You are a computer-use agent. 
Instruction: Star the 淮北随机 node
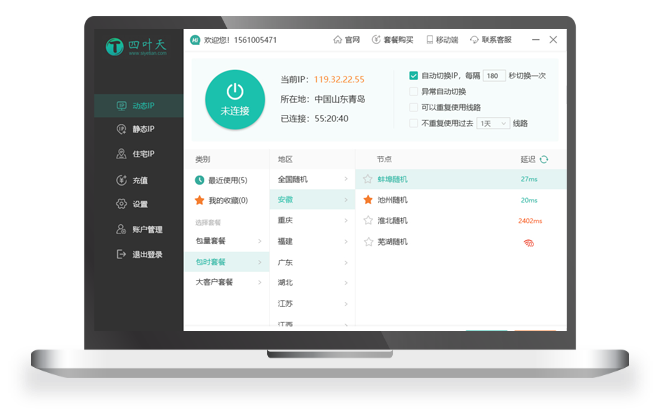click(x=367, y=221)
